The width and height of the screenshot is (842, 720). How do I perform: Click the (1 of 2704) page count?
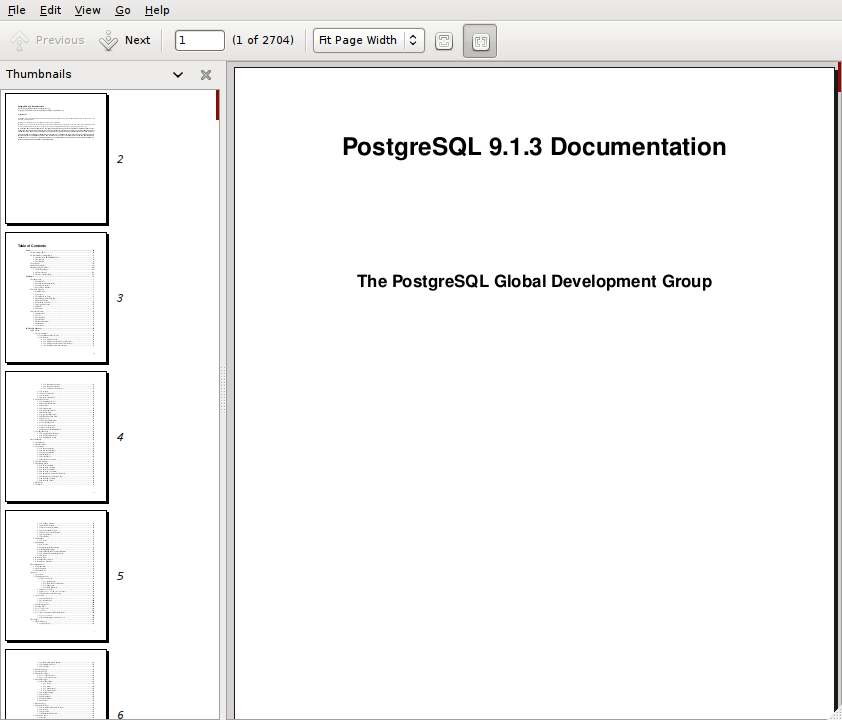point(263,40)
